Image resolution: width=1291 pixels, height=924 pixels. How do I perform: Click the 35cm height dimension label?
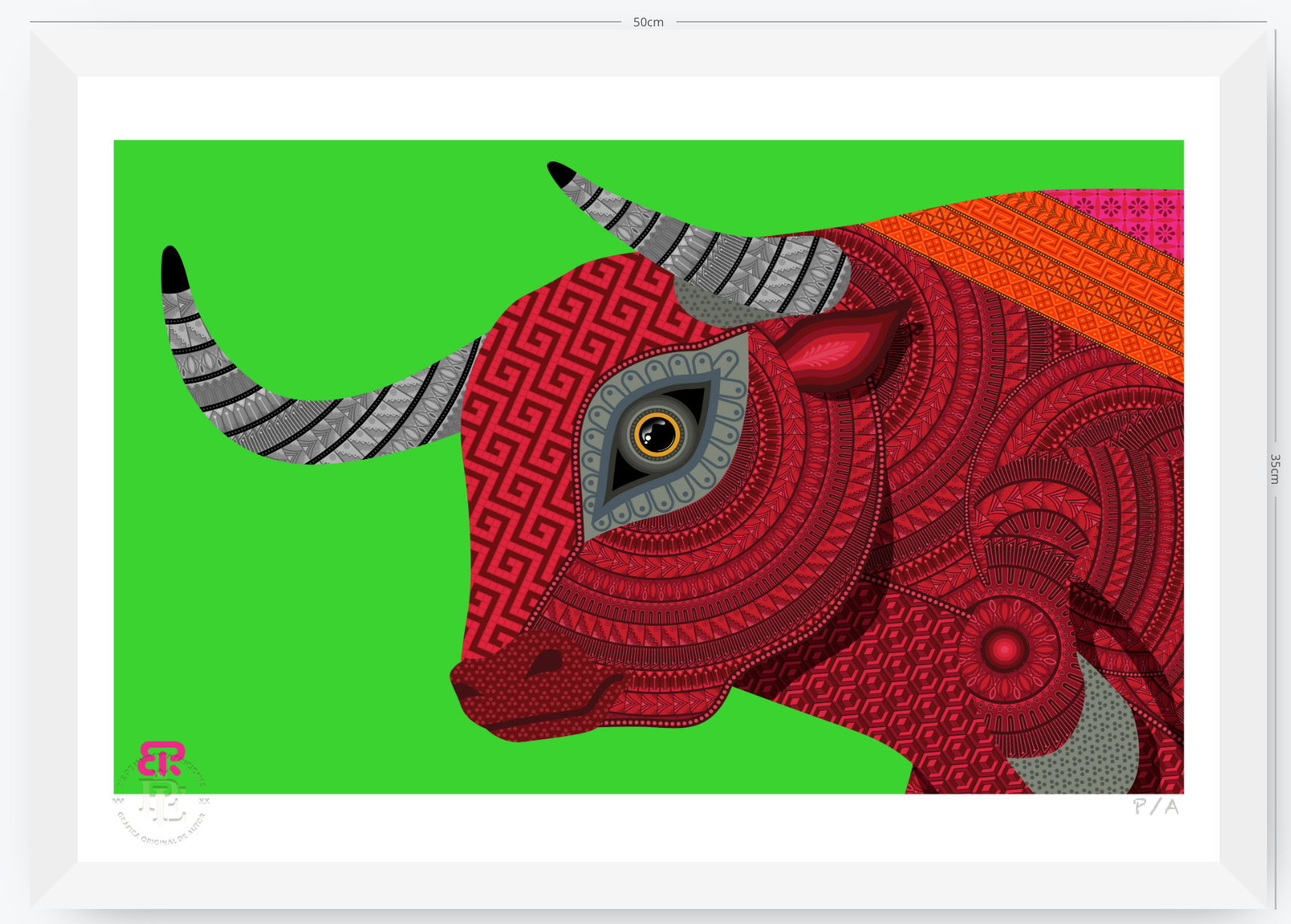(1275, 469)
